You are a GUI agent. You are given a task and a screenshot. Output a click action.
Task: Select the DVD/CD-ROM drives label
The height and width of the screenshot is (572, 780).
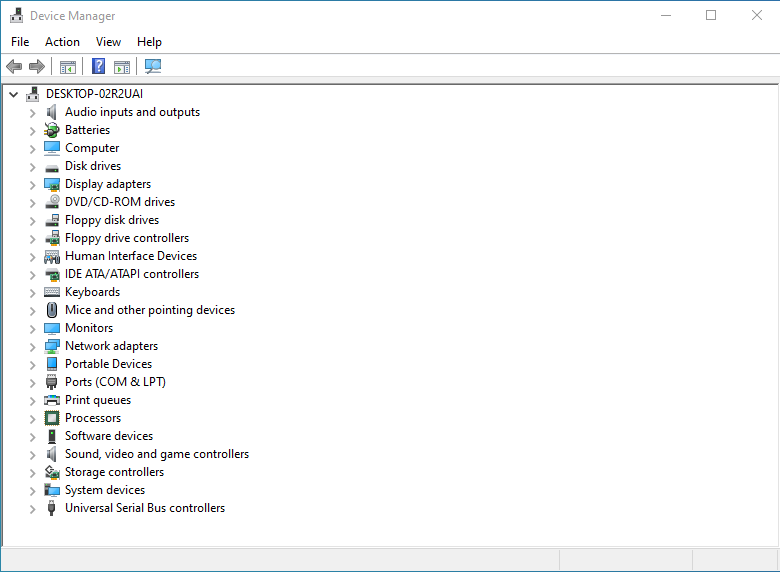(120, 201)
